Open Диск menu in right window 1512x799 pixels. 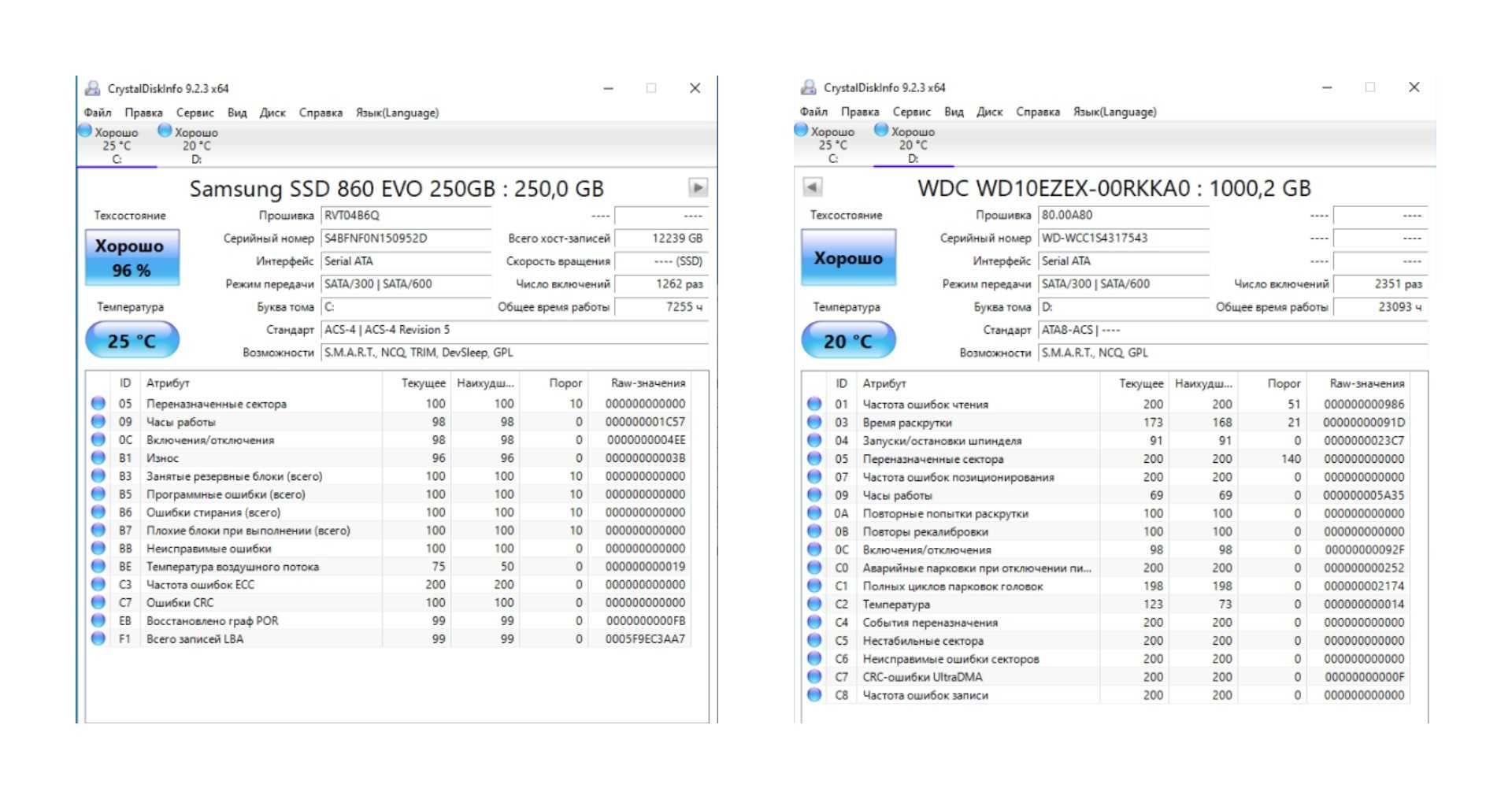tap(989, 112)
